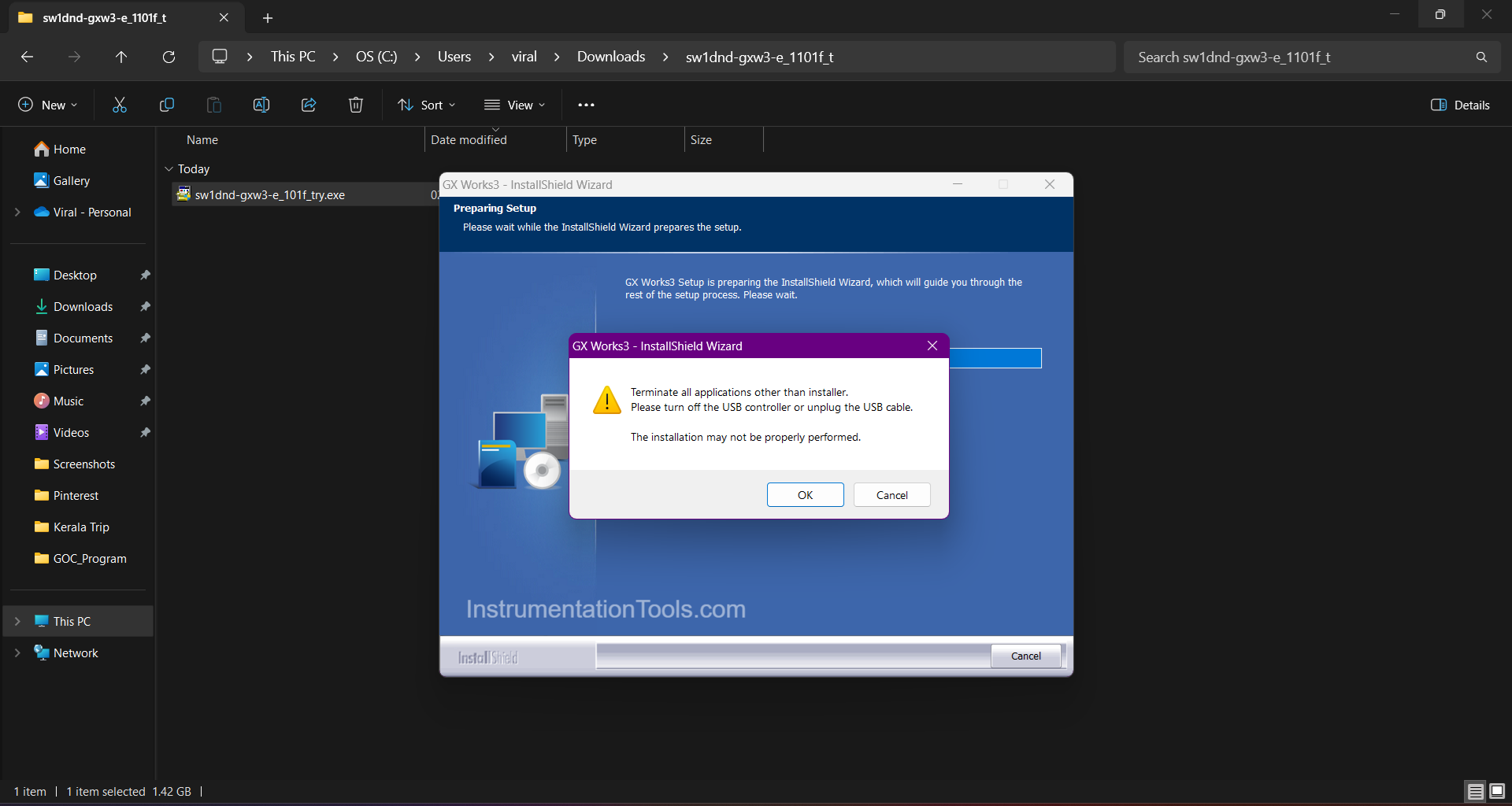Click the Rename icon in the toolbar
This screenshot has height=806, width=1512.
pos(261,105)
